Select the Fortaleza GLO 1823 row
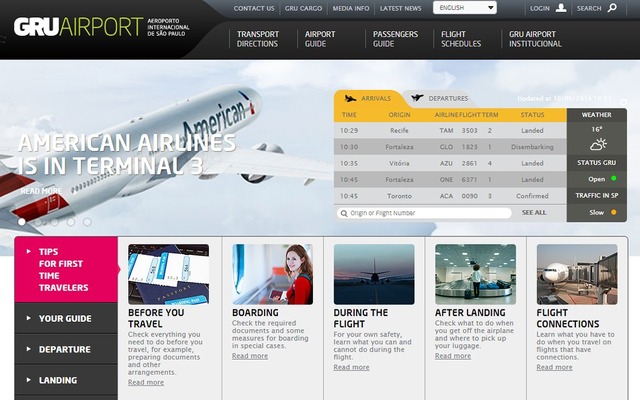This screenshot has height=400, width=640. [450, 147]
